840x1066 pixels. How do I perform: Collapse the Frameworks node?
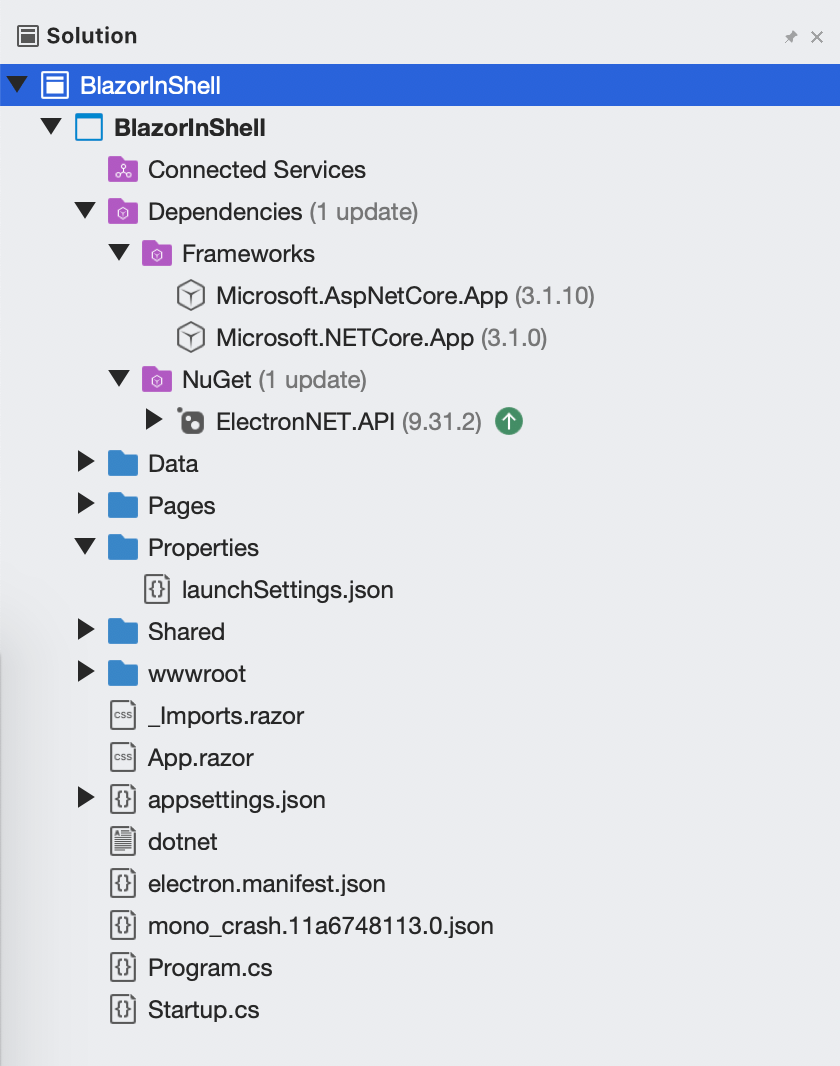119,252
